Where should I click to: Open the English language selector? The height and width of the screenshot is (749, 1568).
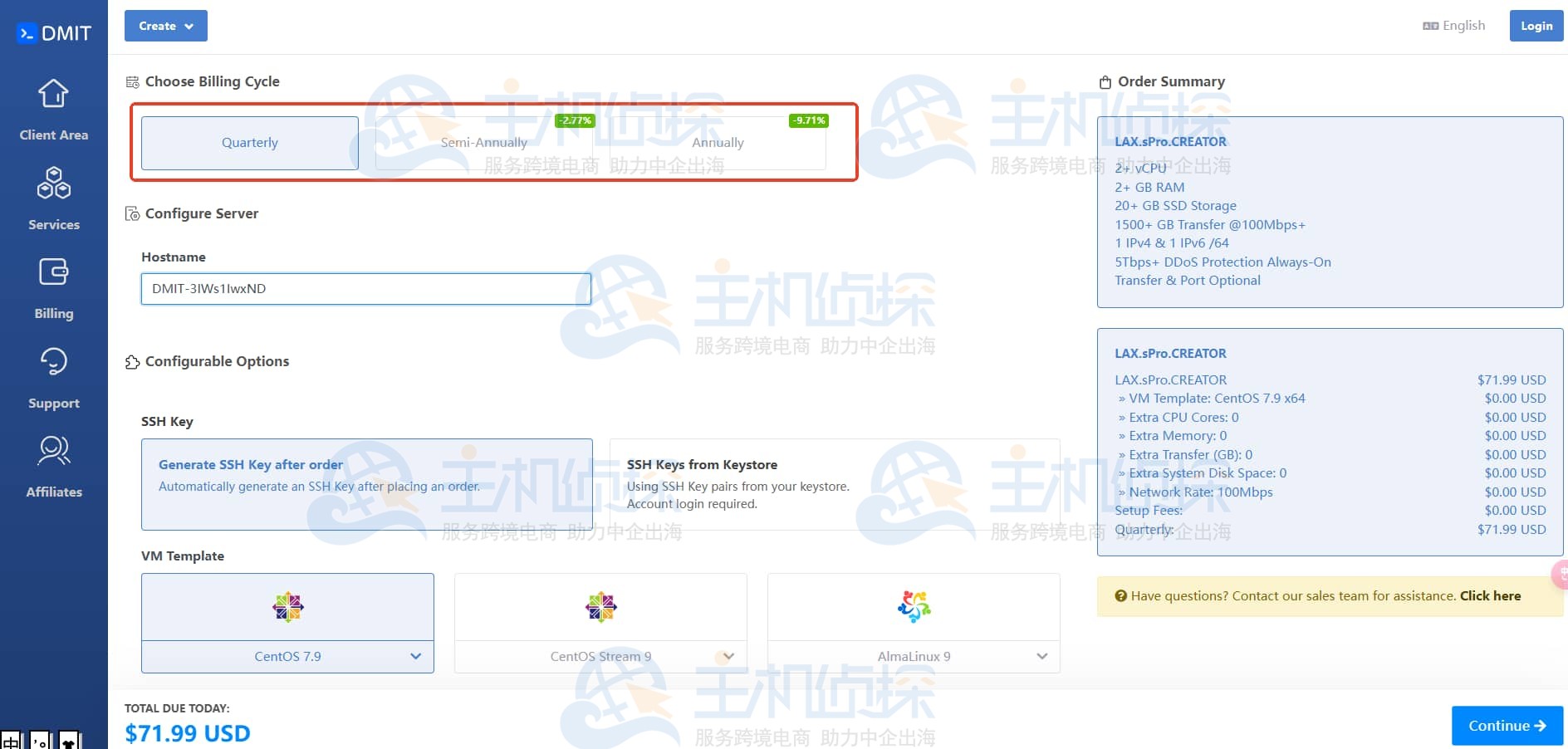coord(1453,26)
